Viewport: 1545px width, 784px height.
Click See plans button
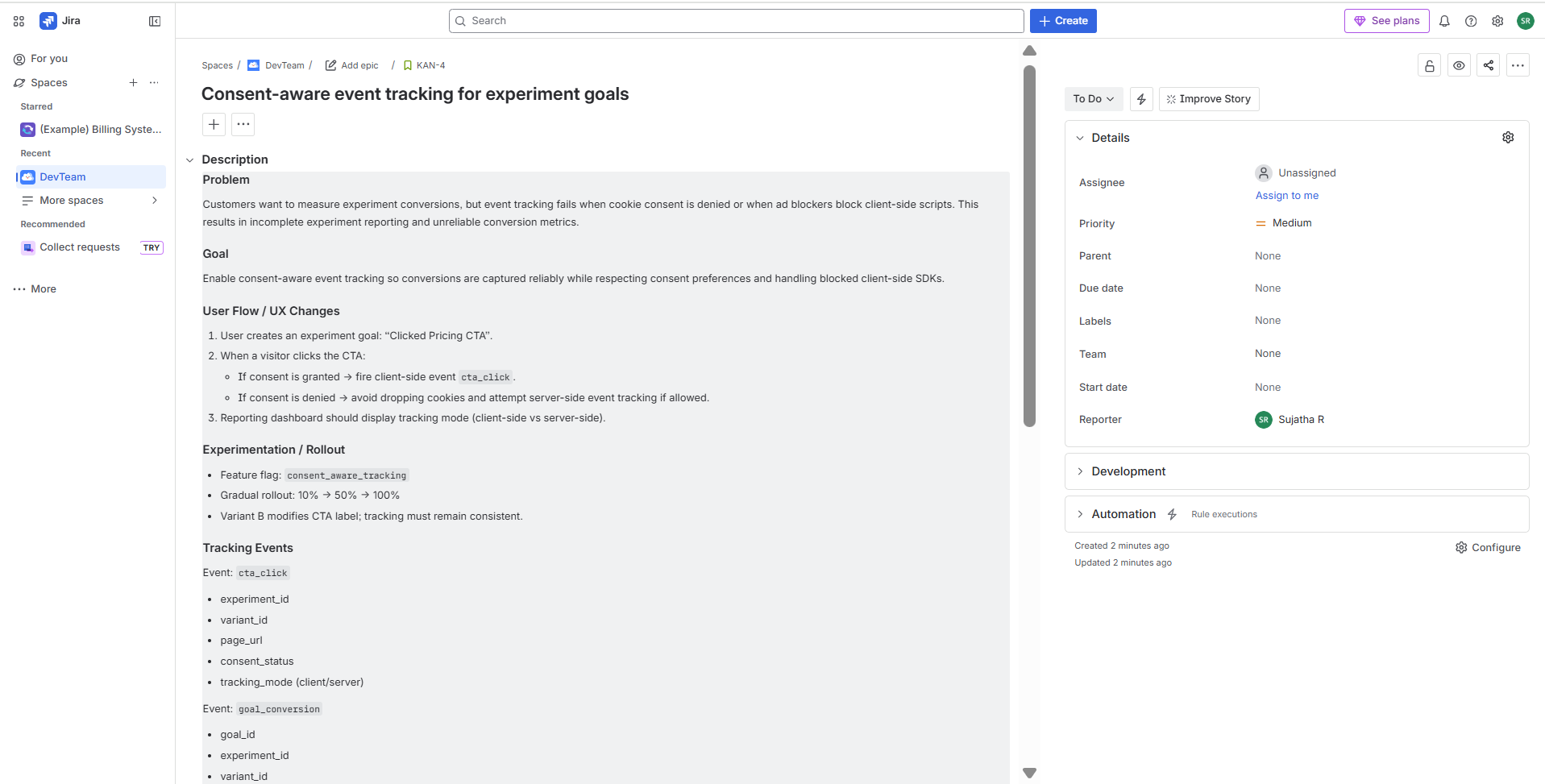pyautogui.click(x=1386, y=21)
